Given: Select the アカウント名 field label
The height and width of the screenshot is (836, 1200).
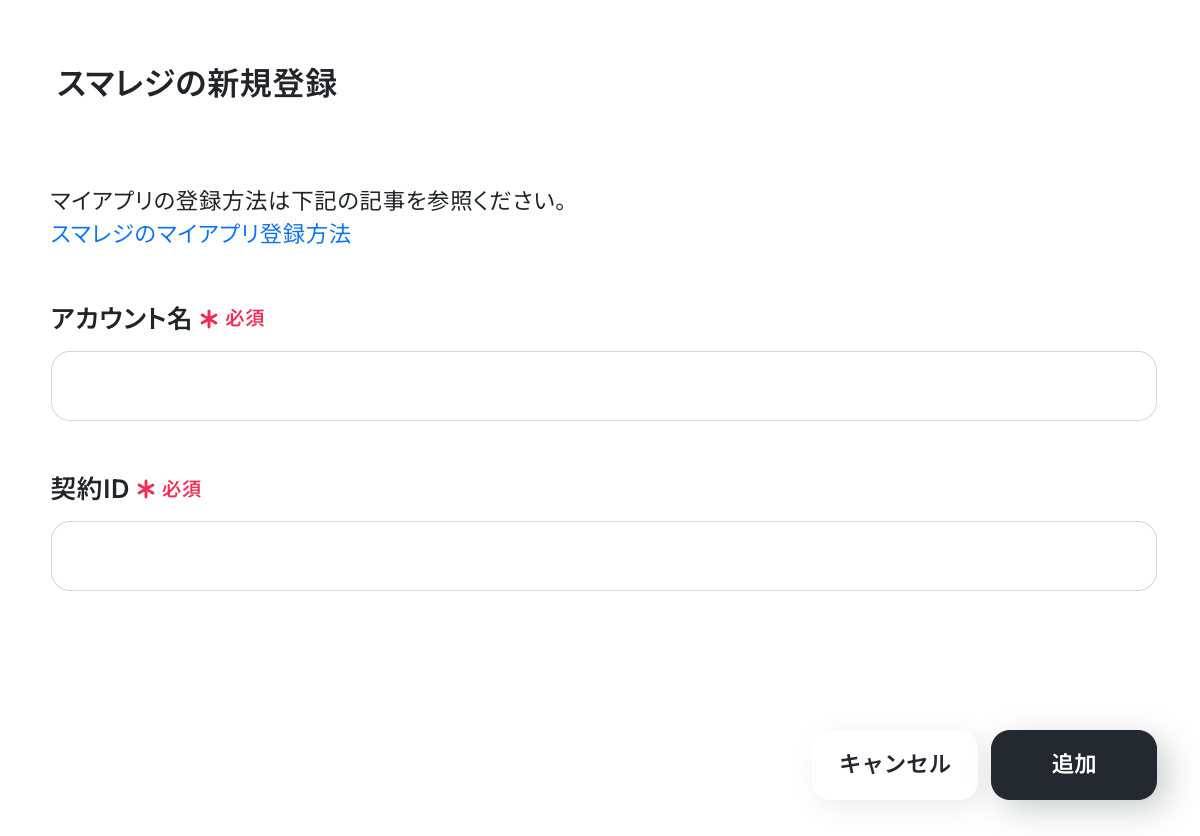Looking at the screenshot, I should 121,319.
